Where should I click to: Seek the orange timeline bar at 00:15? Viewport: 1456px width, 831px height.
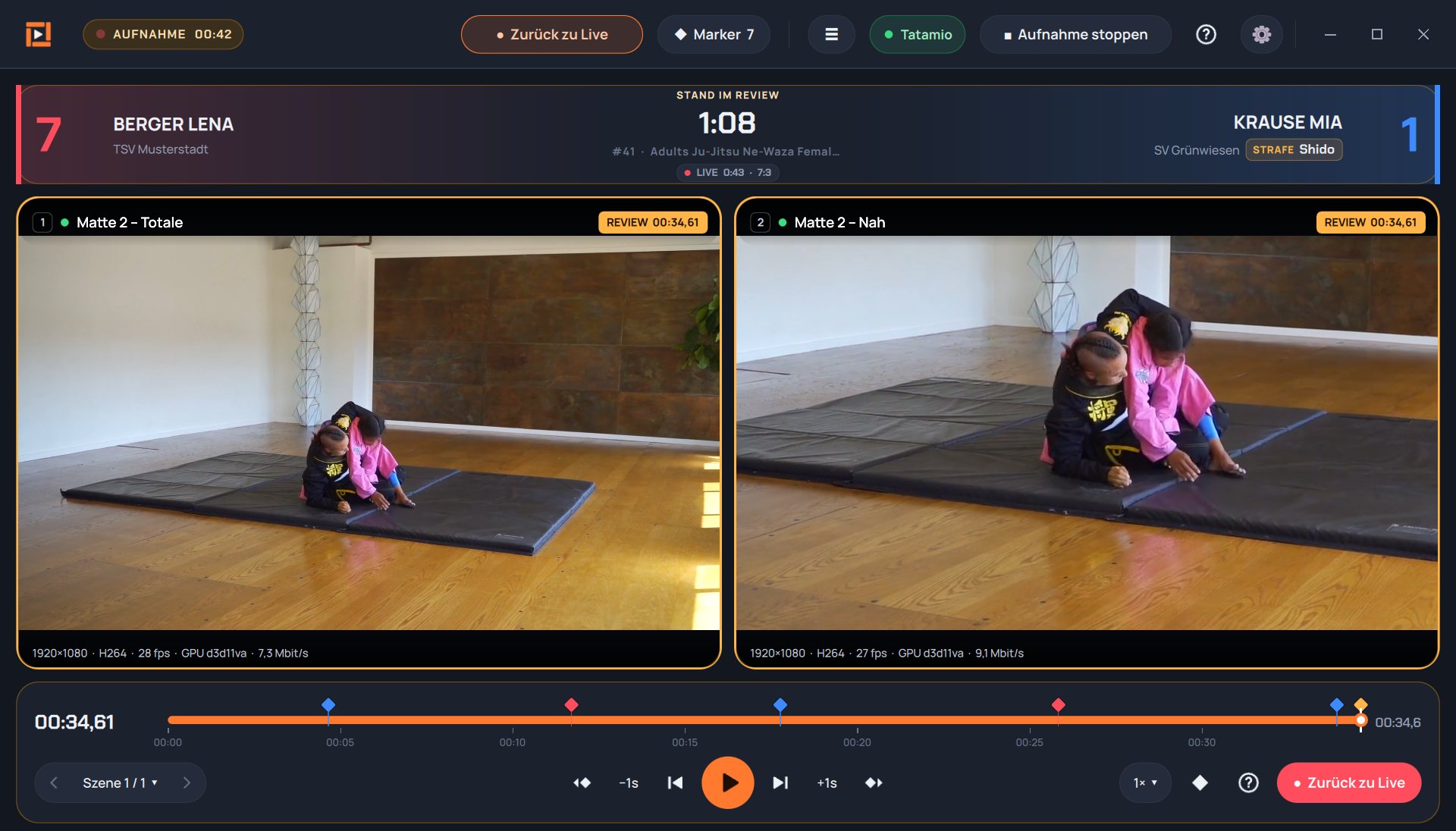[x=685, y=720]
